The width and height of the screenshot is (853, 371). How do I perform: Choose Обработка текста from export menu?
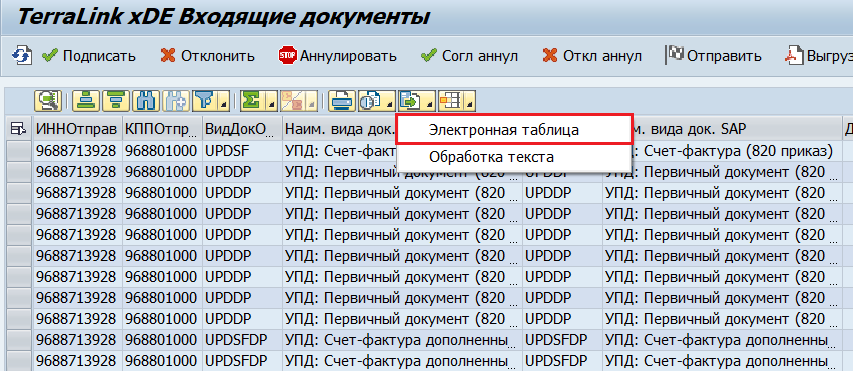pyautogui.click(x=514, y=157)
